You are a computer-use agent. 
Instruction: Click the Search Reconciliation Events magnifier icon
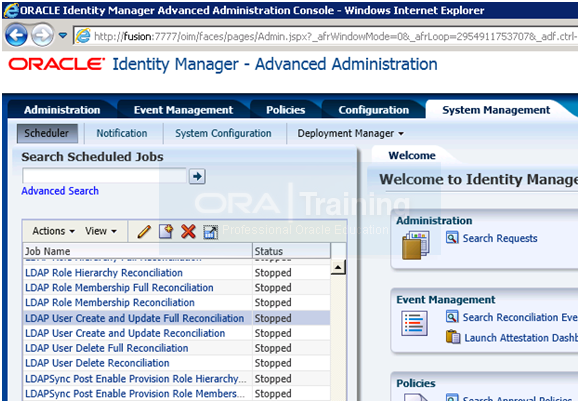(x=452, y=317)
